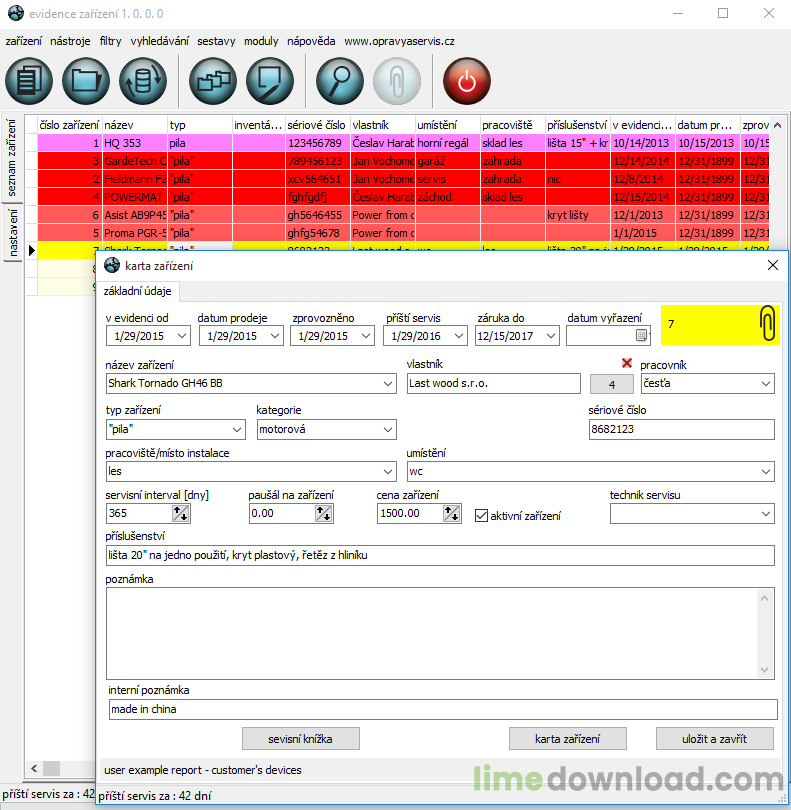Click the servisní interval spinner control

[x=181, y=514]
